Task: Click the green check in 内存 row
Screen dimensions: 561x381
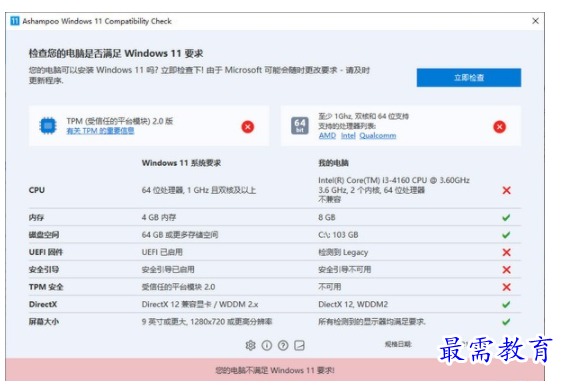Action: pos(506,218)
